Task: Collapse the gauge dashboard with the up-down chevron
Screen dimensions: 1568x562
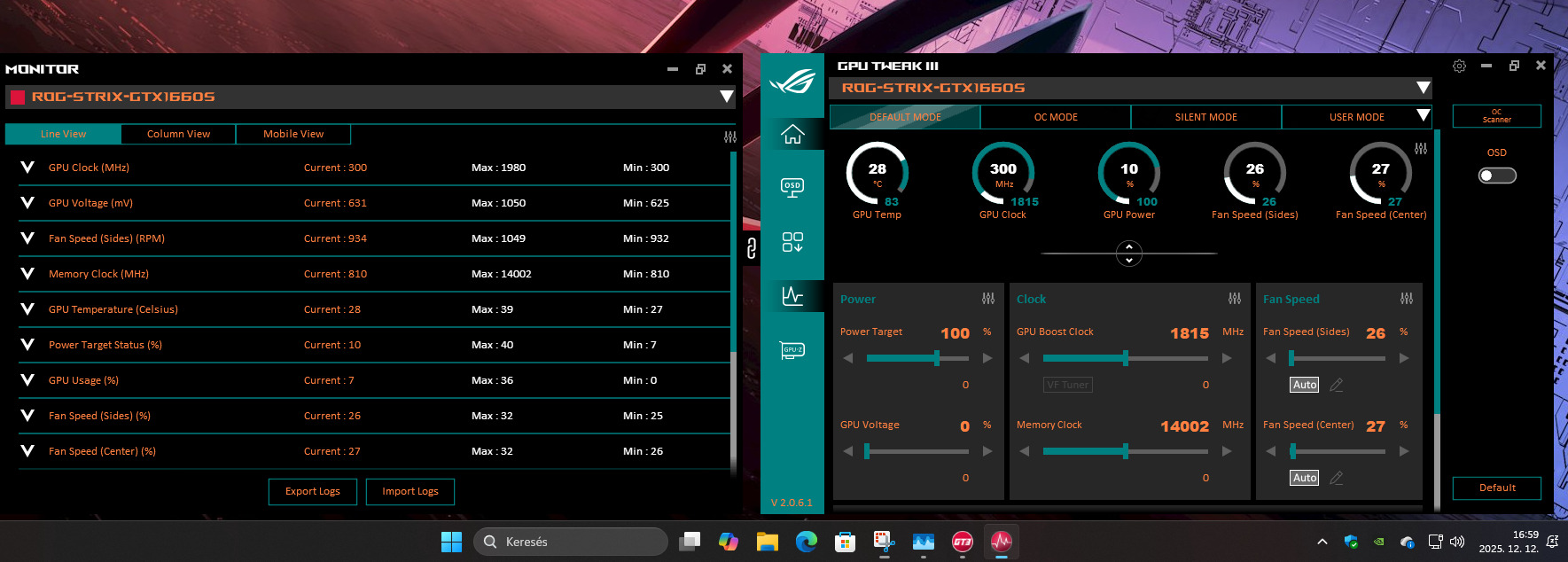Action: (1129, 254)
